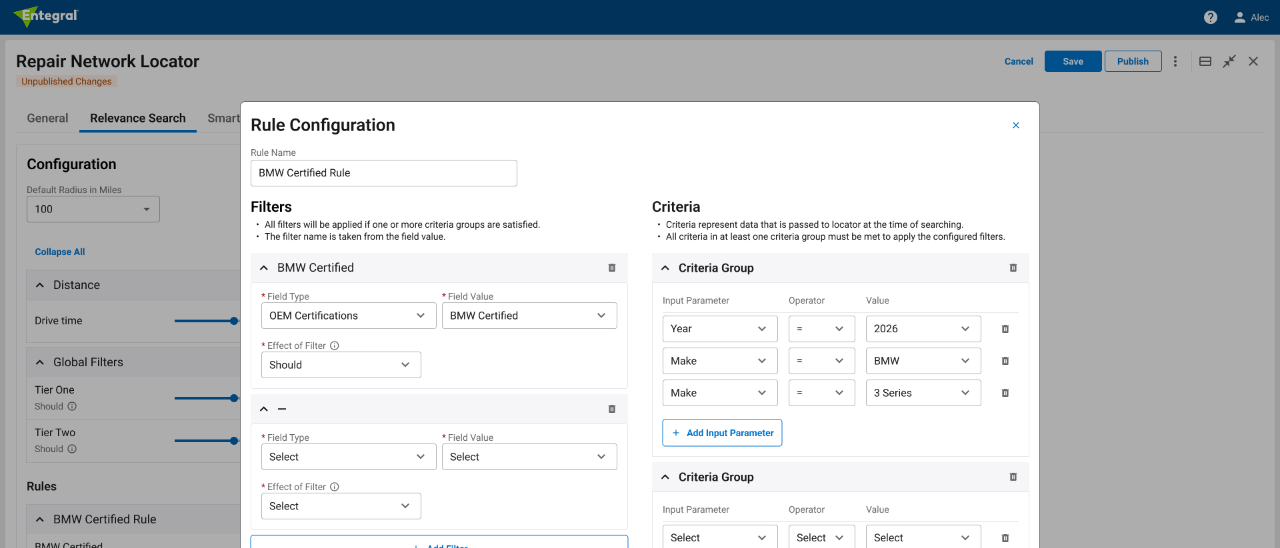Collapse the Distance section
This screenshot has width=1280, height=548.
(40, 285)
